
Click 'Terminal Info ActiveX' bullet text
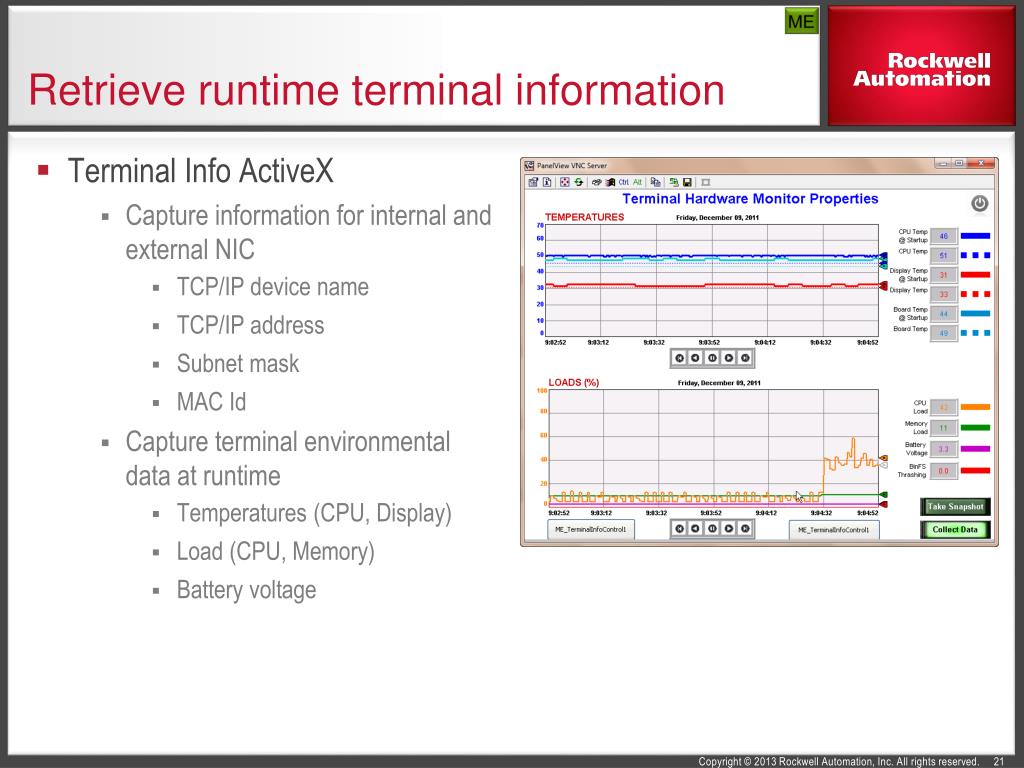click(200, 171)
